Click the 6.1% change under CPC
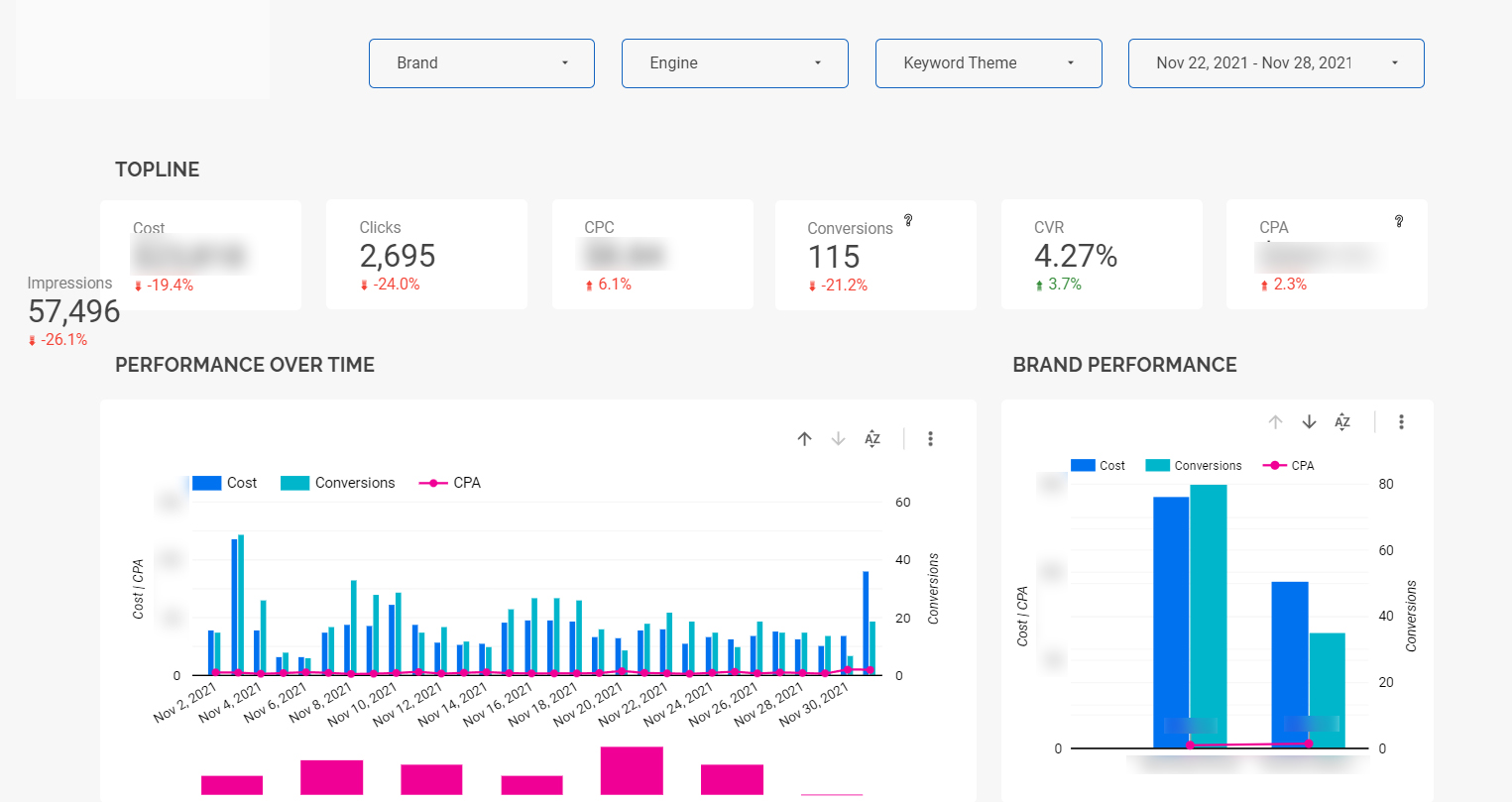 pyautogui.click(x=609, y=284)
